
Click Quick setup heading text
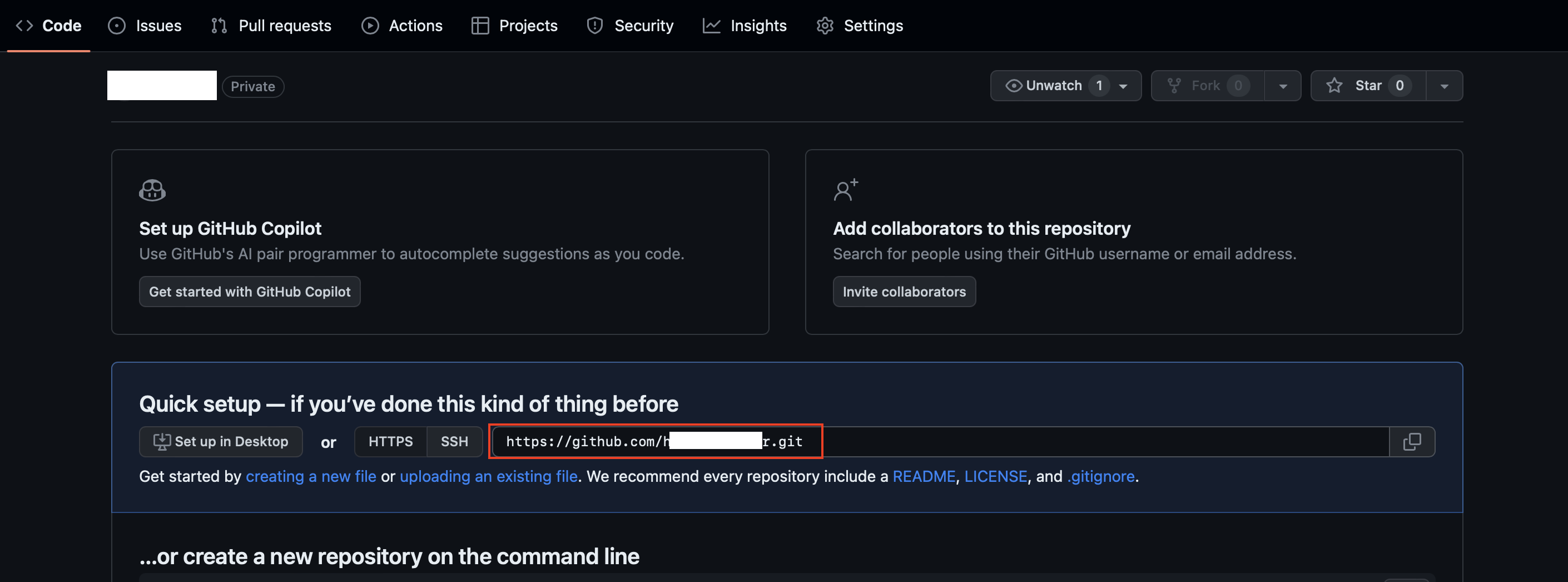point(409,404)
